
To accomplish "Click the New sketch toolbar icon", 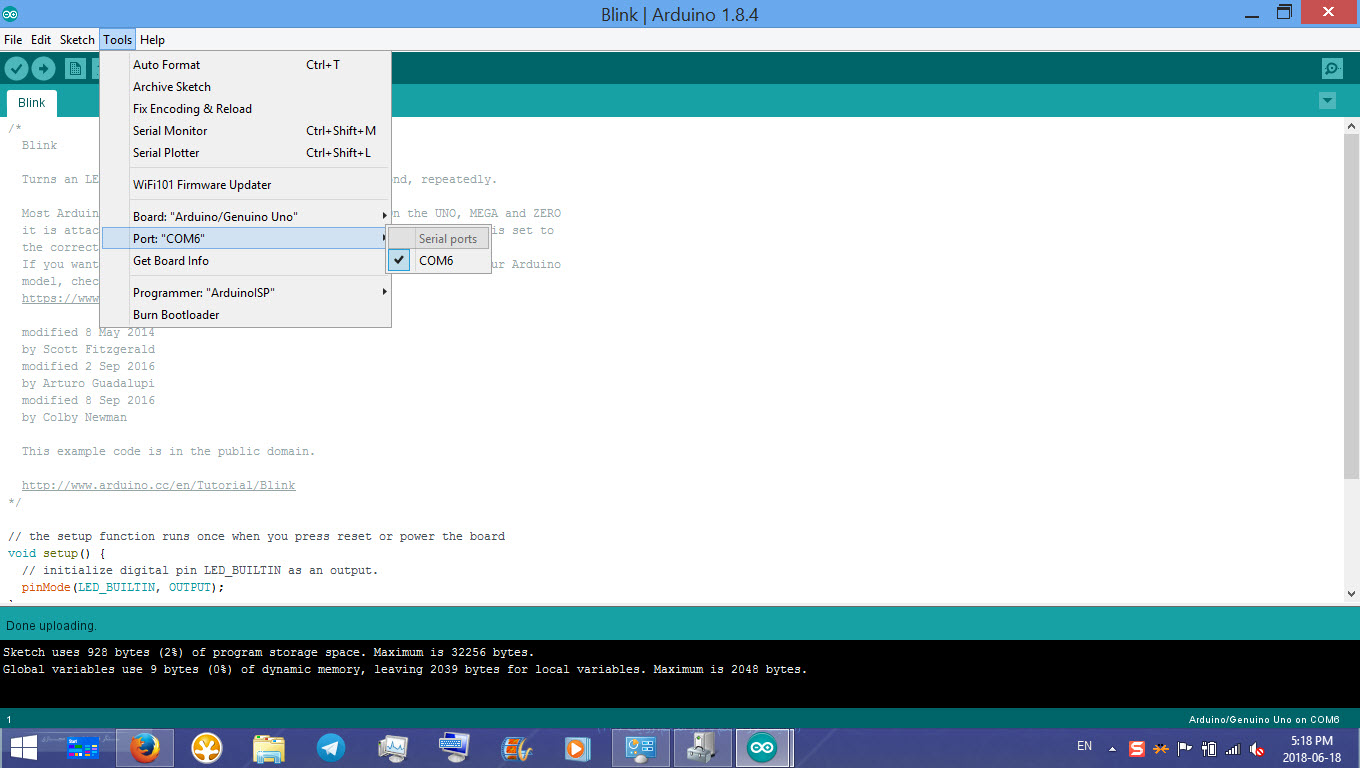I will coord(75,68).
